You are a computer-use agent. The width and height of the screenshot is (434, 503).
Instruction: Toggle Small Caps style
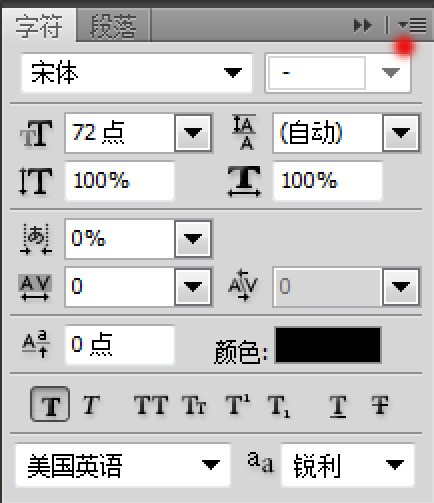click(x=194, y=405)
